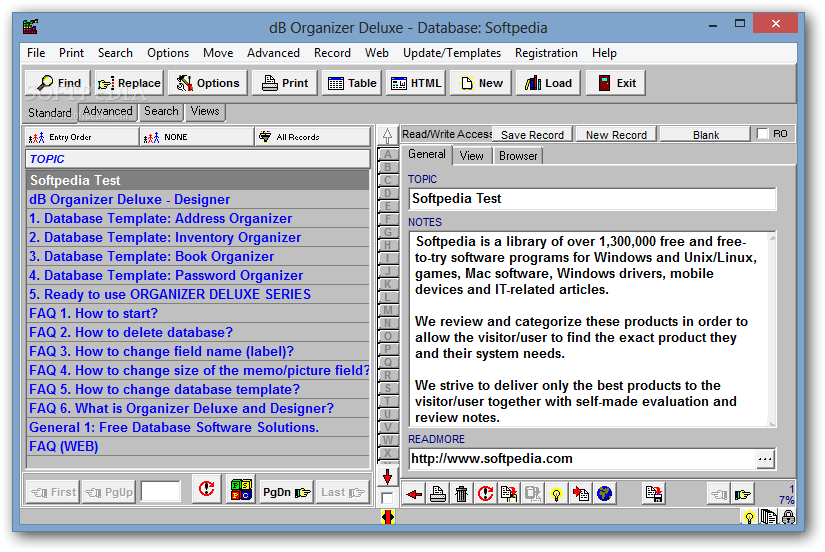Image resolution: width=825 pixels, height=552 pixels.
Task: Click the New Record button
Action: [x=616, y=135]
